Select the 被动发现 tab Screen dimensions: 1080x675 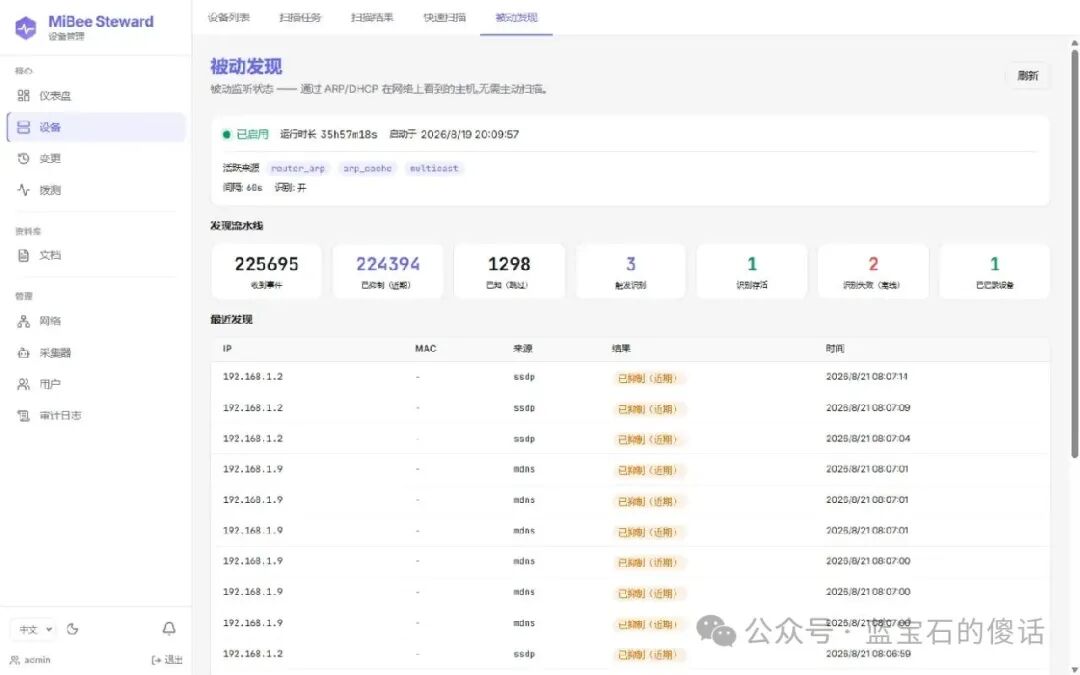click(516, 18)
